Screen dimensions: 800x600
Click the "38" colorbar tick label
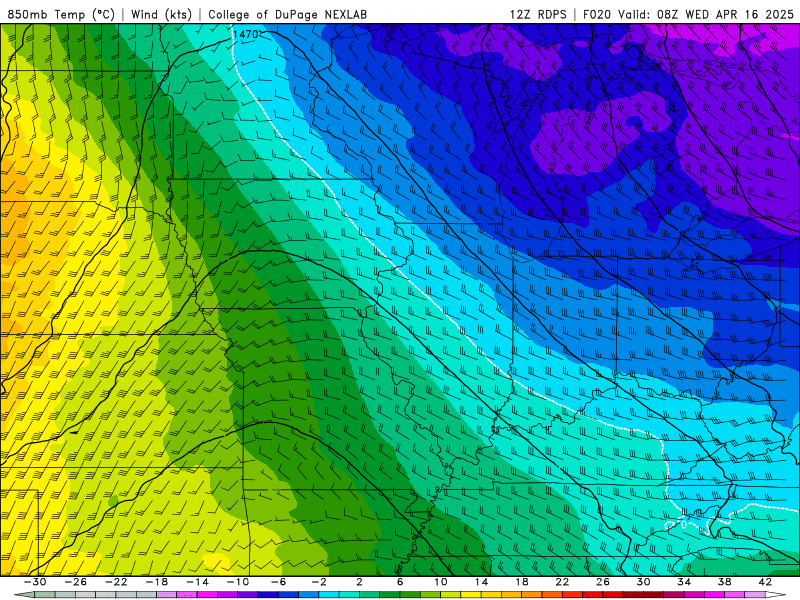tap(724, 582)
